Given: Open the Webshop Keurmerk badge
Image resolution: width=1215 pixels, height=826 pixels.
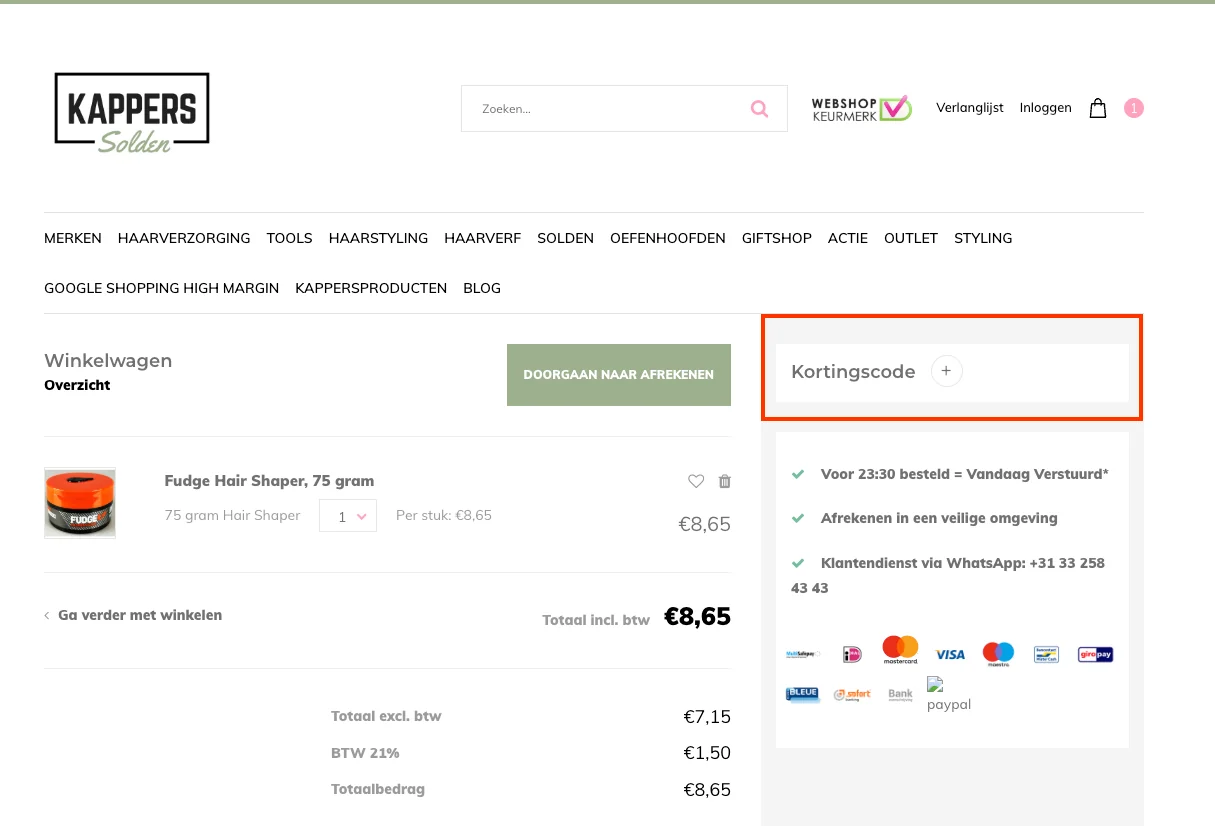Looking at the screenshot, I should pyautogui.click(x=862, y=109).
